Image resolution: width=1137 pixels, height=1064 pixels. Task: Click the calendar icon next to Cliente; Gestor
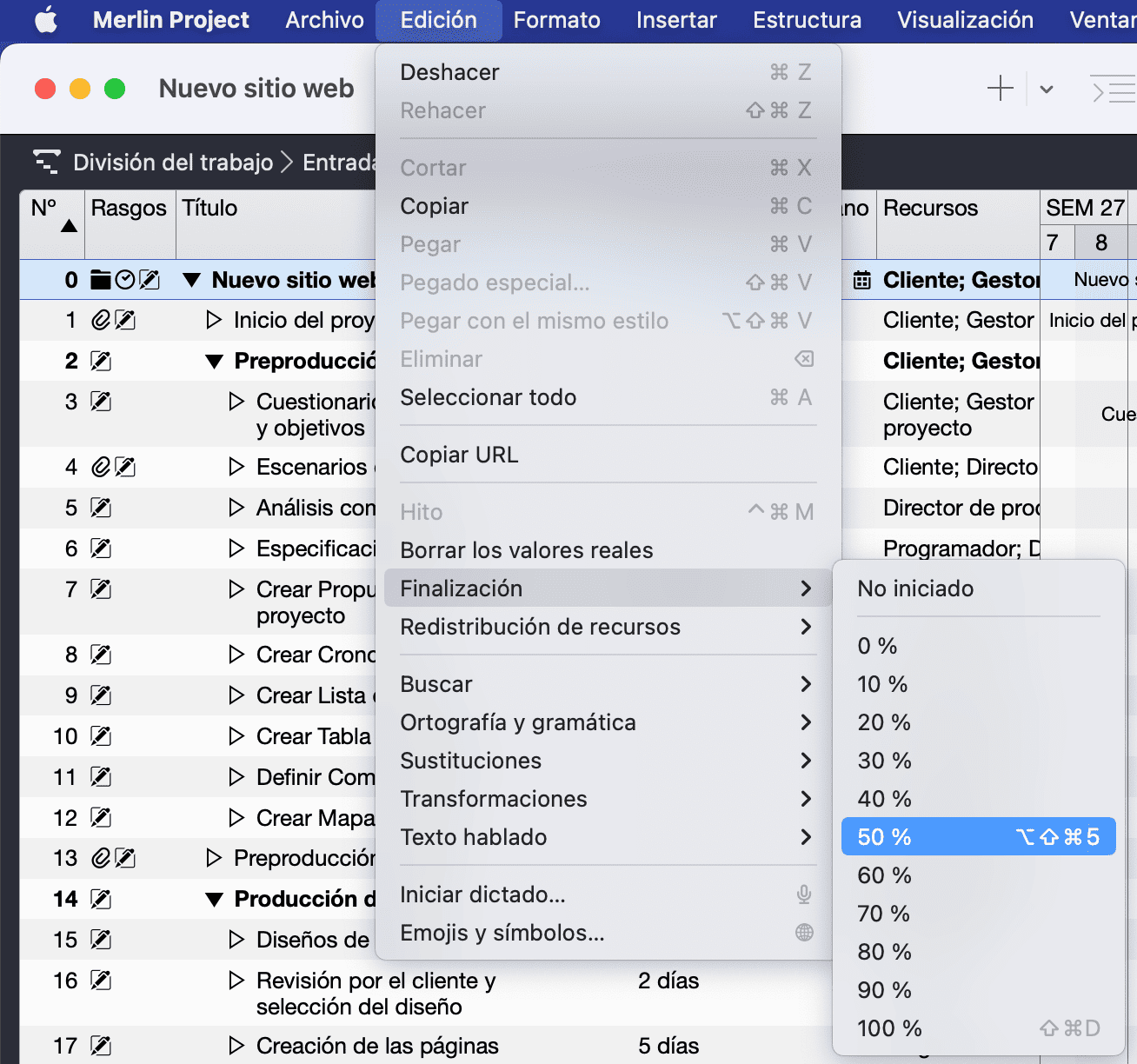pyautogui.click(x=861, y=280)
